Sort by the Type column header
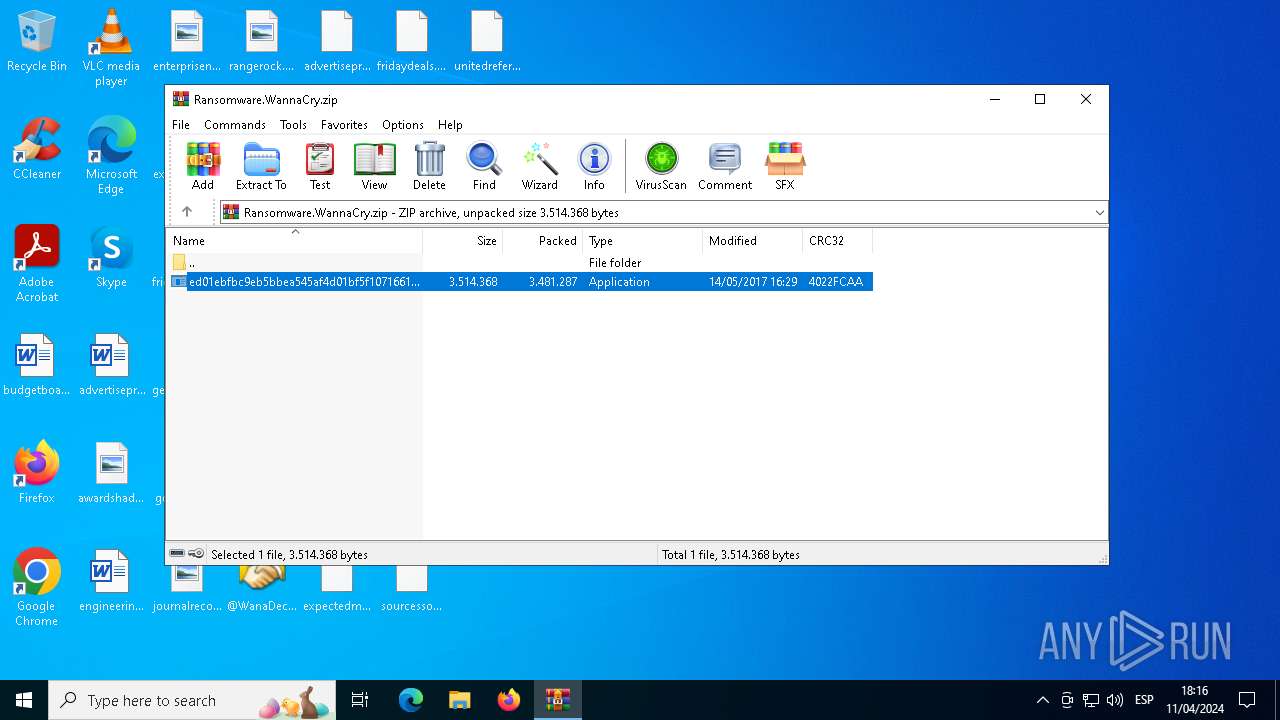This screenshot has height=720, width=1280. (643, 241)
